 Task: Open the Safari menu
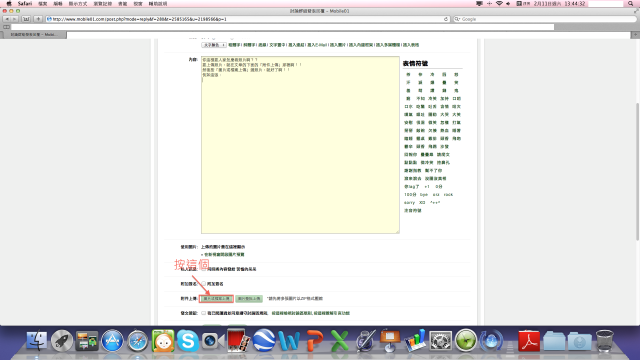tap(24, 4)
